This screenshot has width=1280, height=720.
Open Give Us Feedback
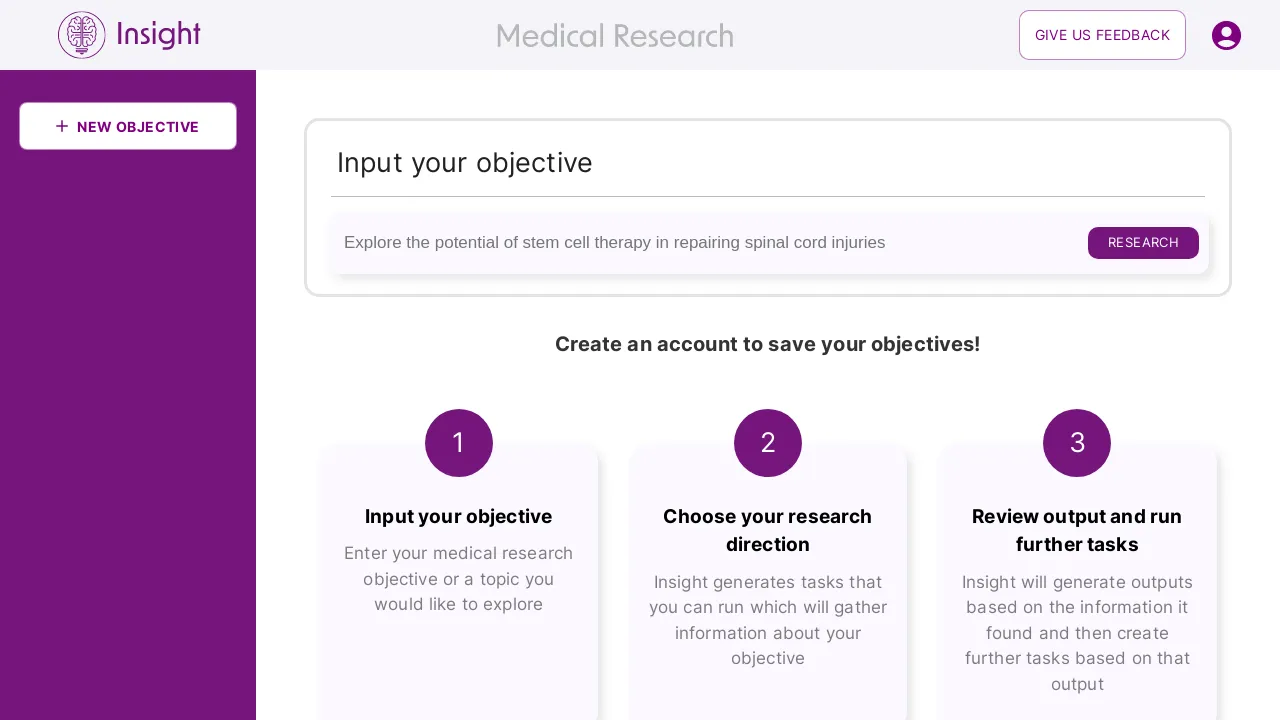(1102, 35)
